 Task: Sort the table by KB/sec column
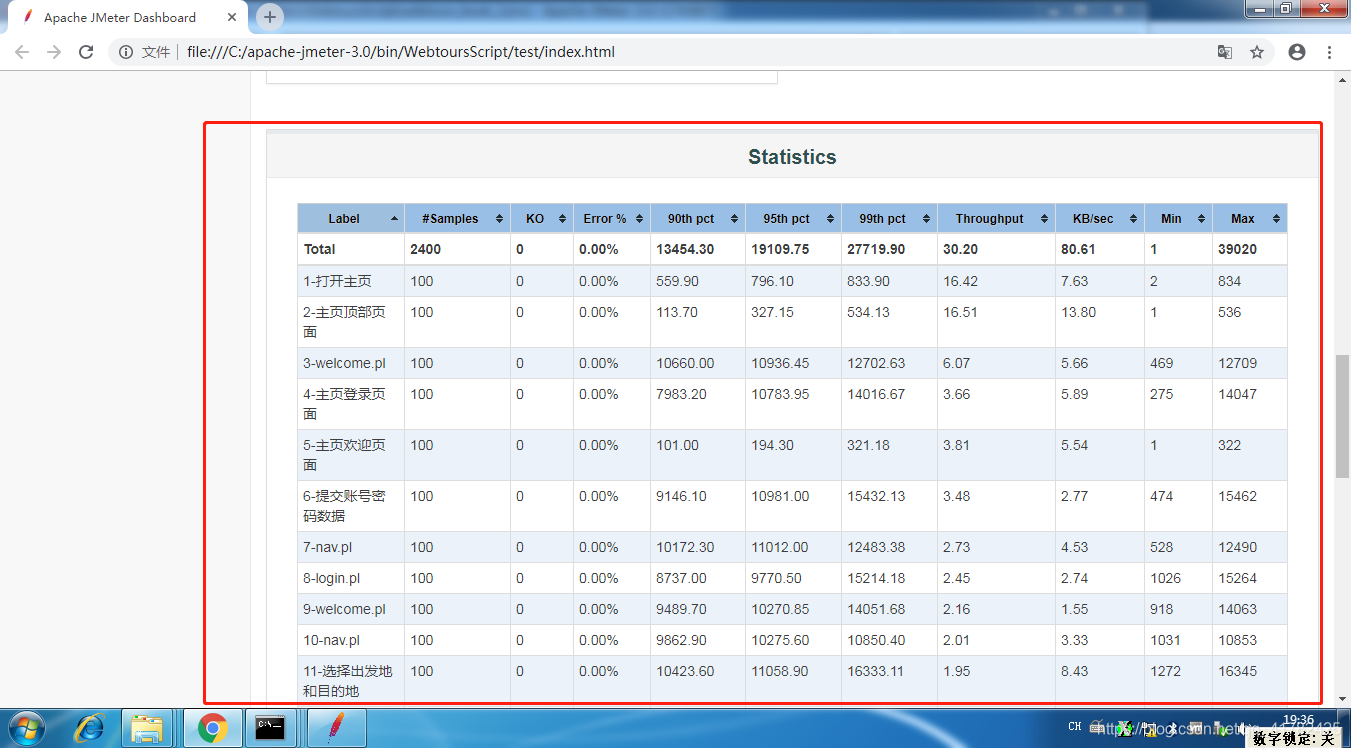(x=1100, y=218)
